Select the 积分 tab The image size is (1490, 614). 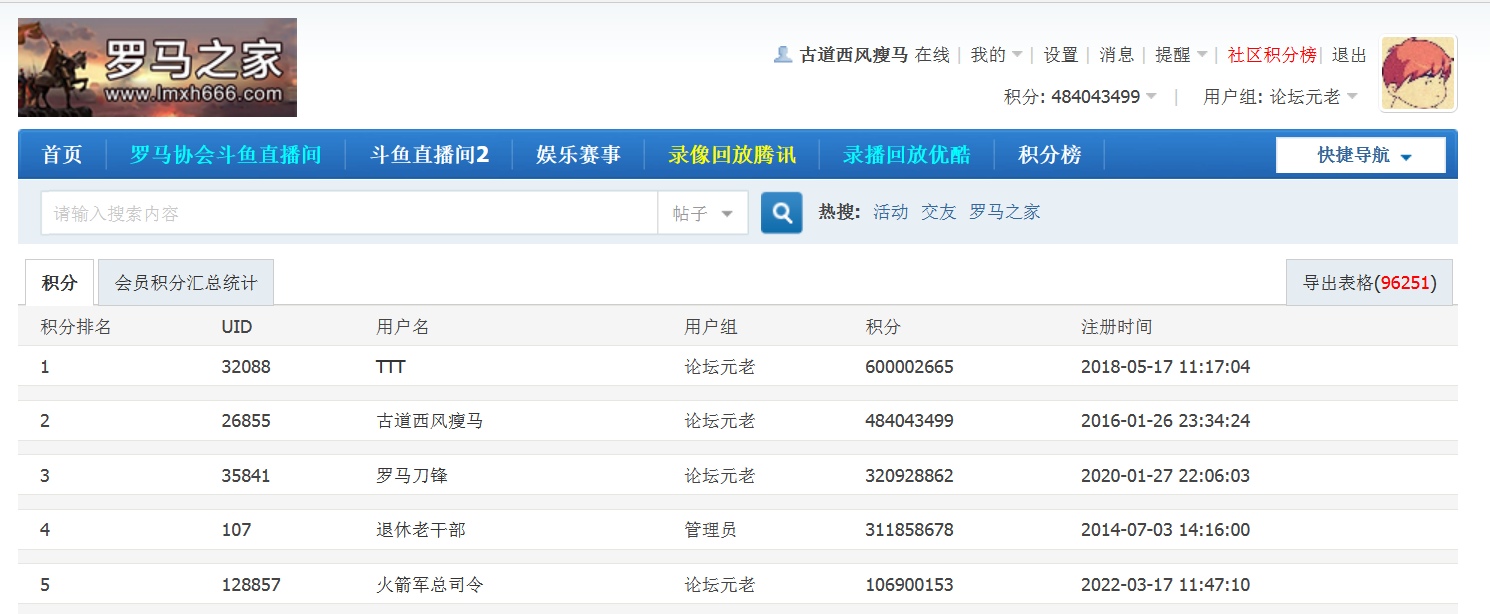click(x=59, y=282)
